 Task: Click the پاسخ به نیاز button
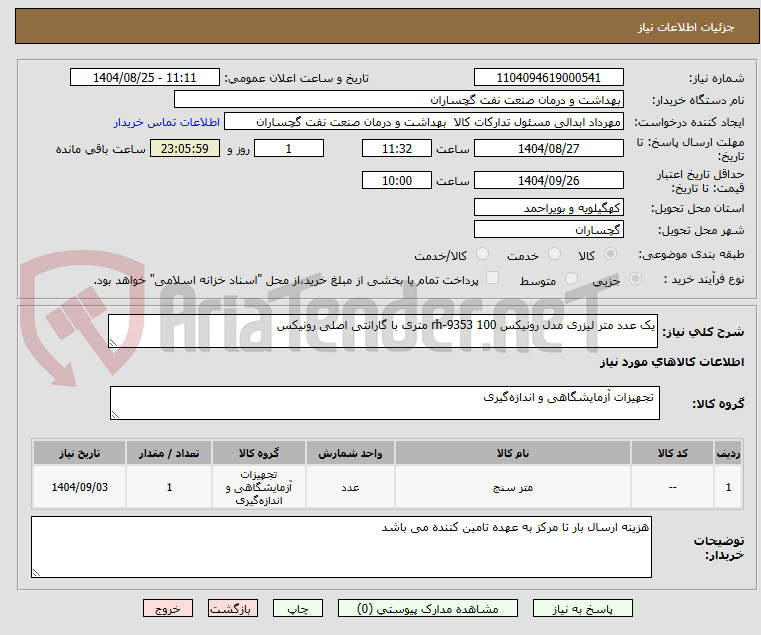click(582, 608)
